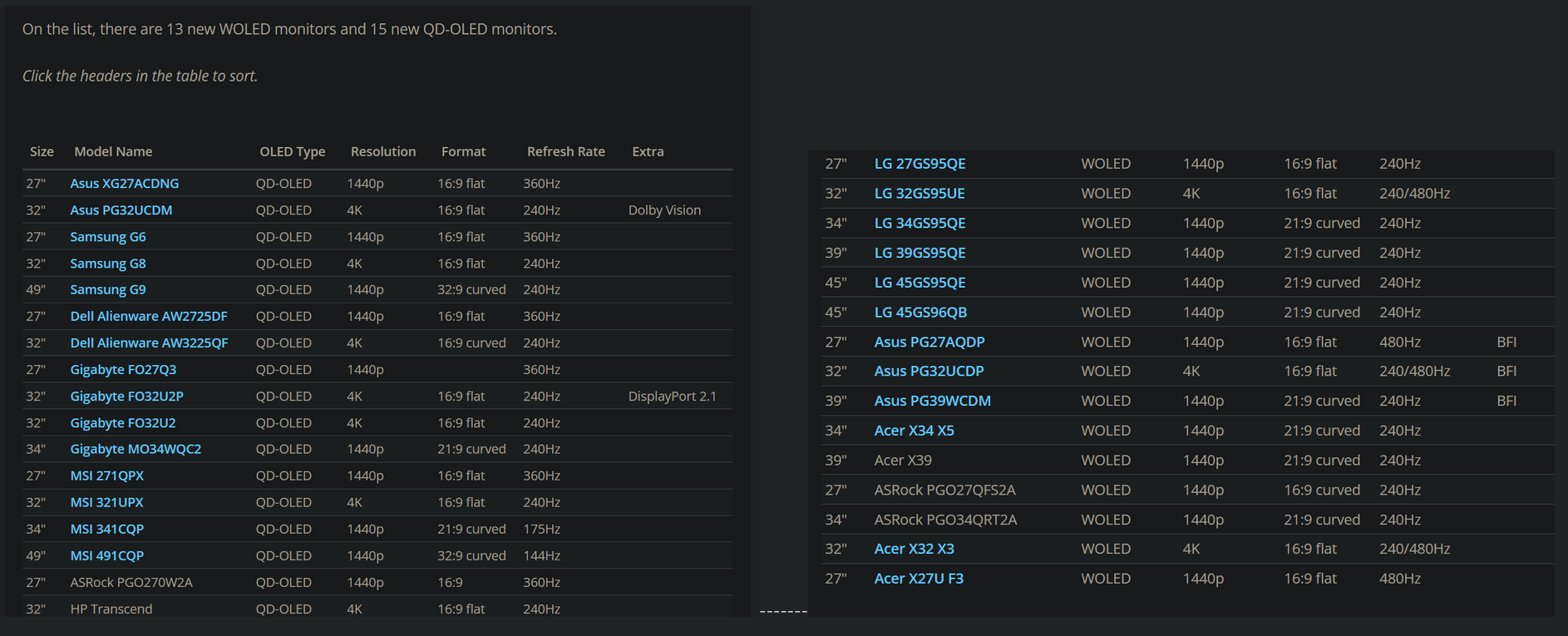Open the LG 39GS95QE link
Screen dimensions: 1568x636
pyautogui.click(x=920, y=253)
